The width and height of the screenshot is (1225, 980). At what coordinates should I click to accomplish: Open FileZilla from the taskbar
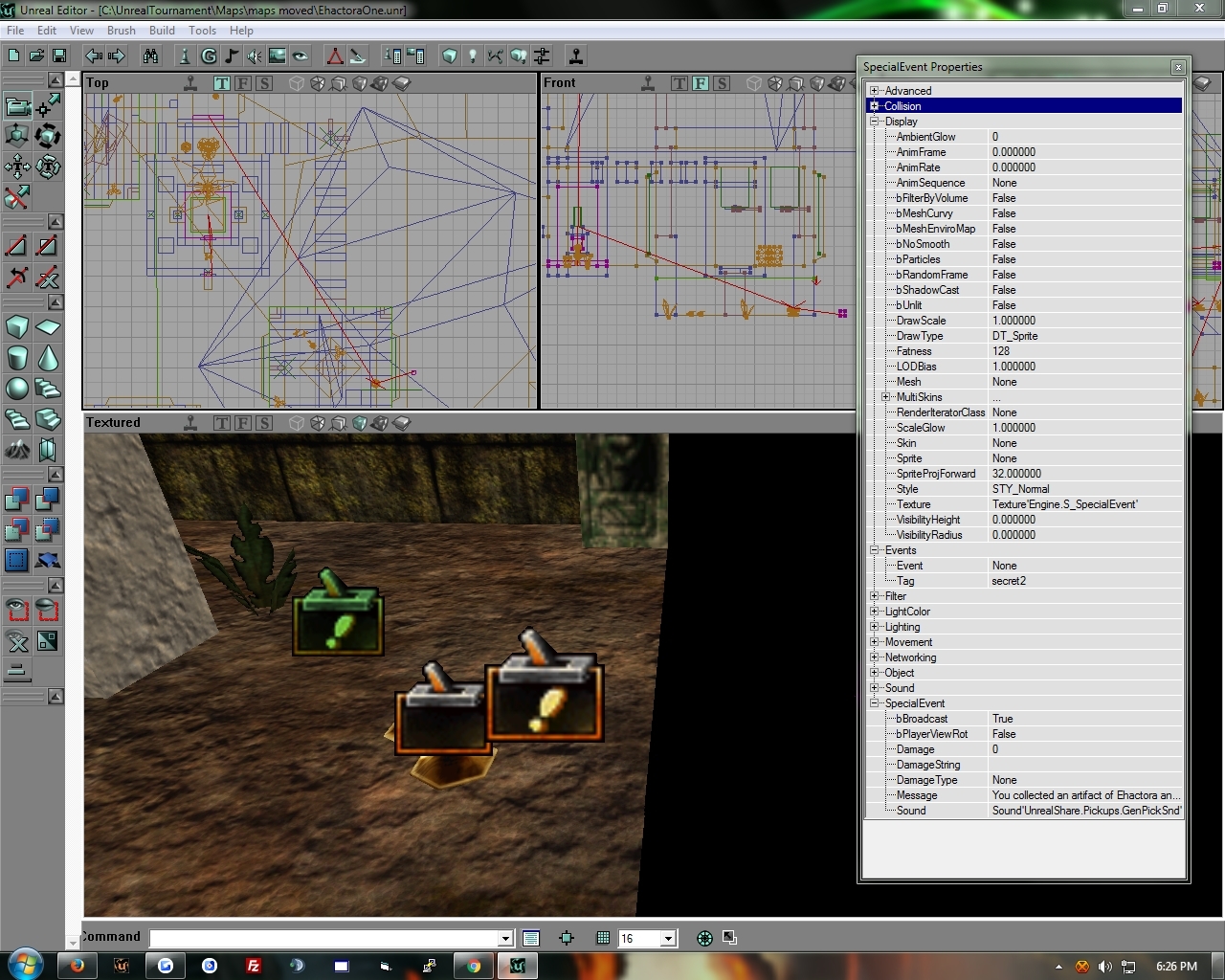pos(254,966)
